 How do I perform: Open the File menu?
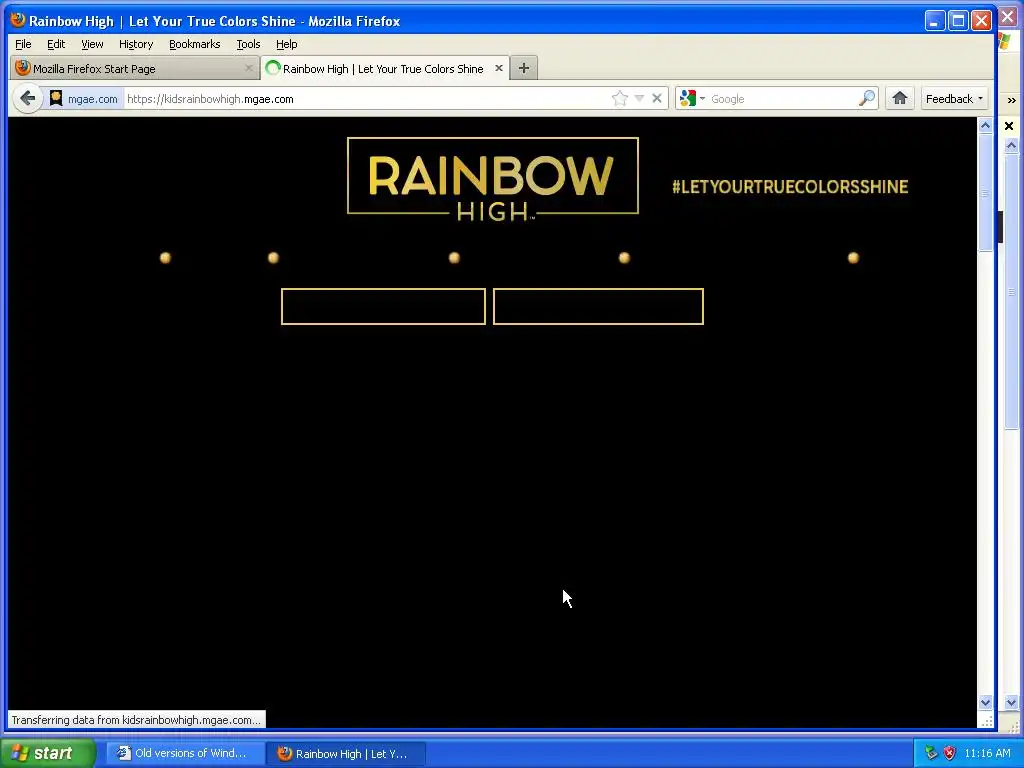pyautogui.click(x=23, y=44)
